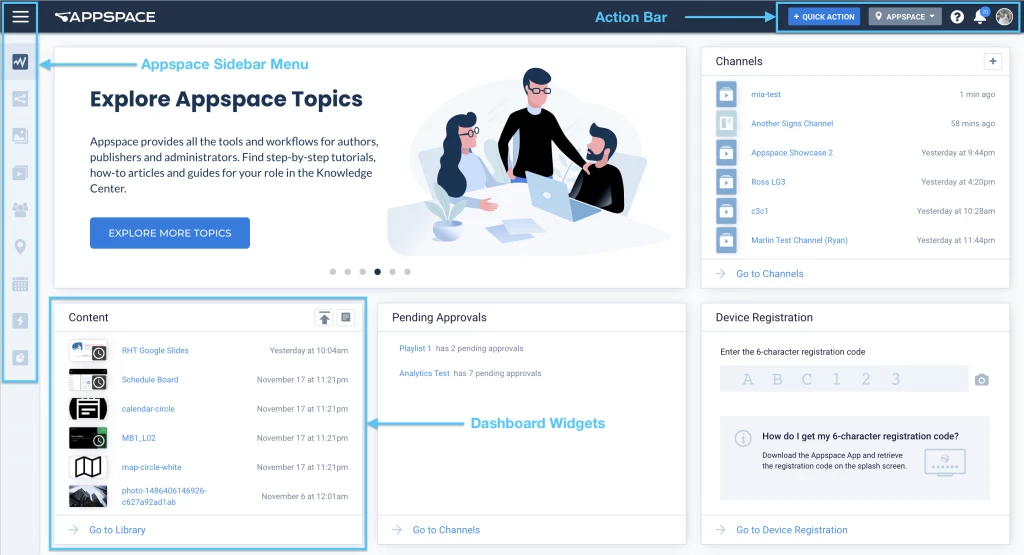
Task: Click Go to Device Registration link
Action: pos(792,530)
